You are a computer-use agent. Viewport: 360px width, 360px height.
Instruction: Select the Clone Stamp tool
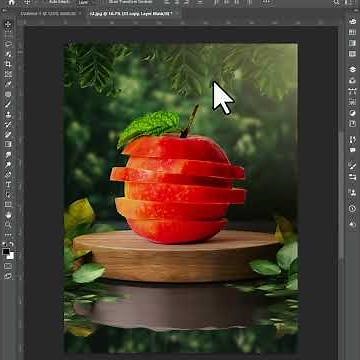pos(8,114)
